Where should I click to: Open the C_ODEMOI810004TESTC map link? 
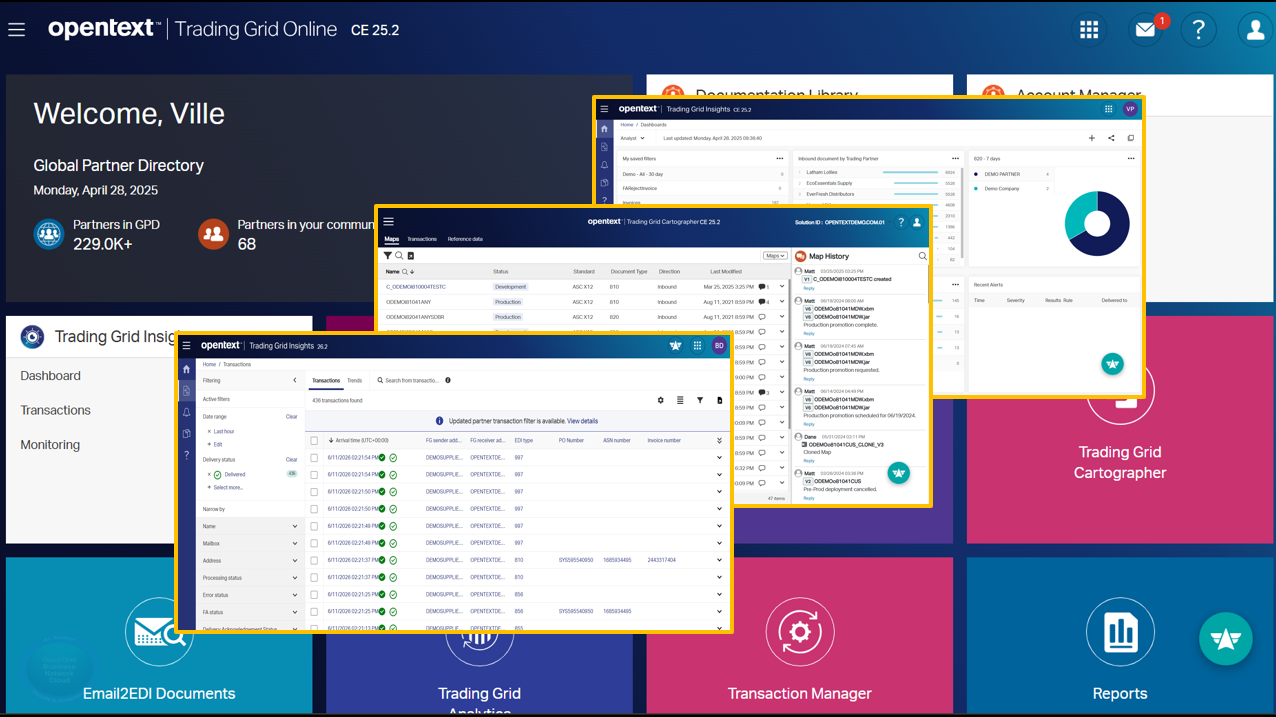tap(416, 287)
